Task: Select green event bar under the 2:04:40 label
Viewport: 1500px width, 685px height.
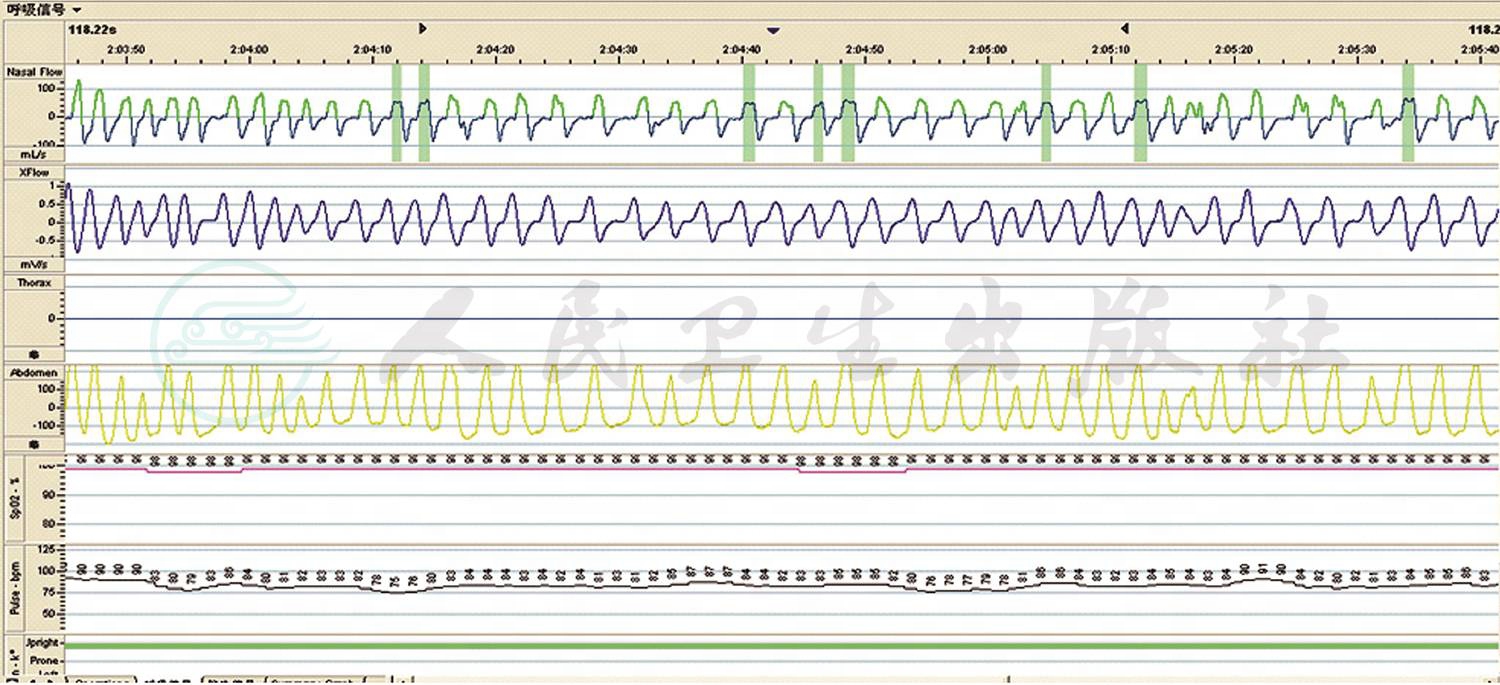Action: pyautogui.click(x=749, y=112)
